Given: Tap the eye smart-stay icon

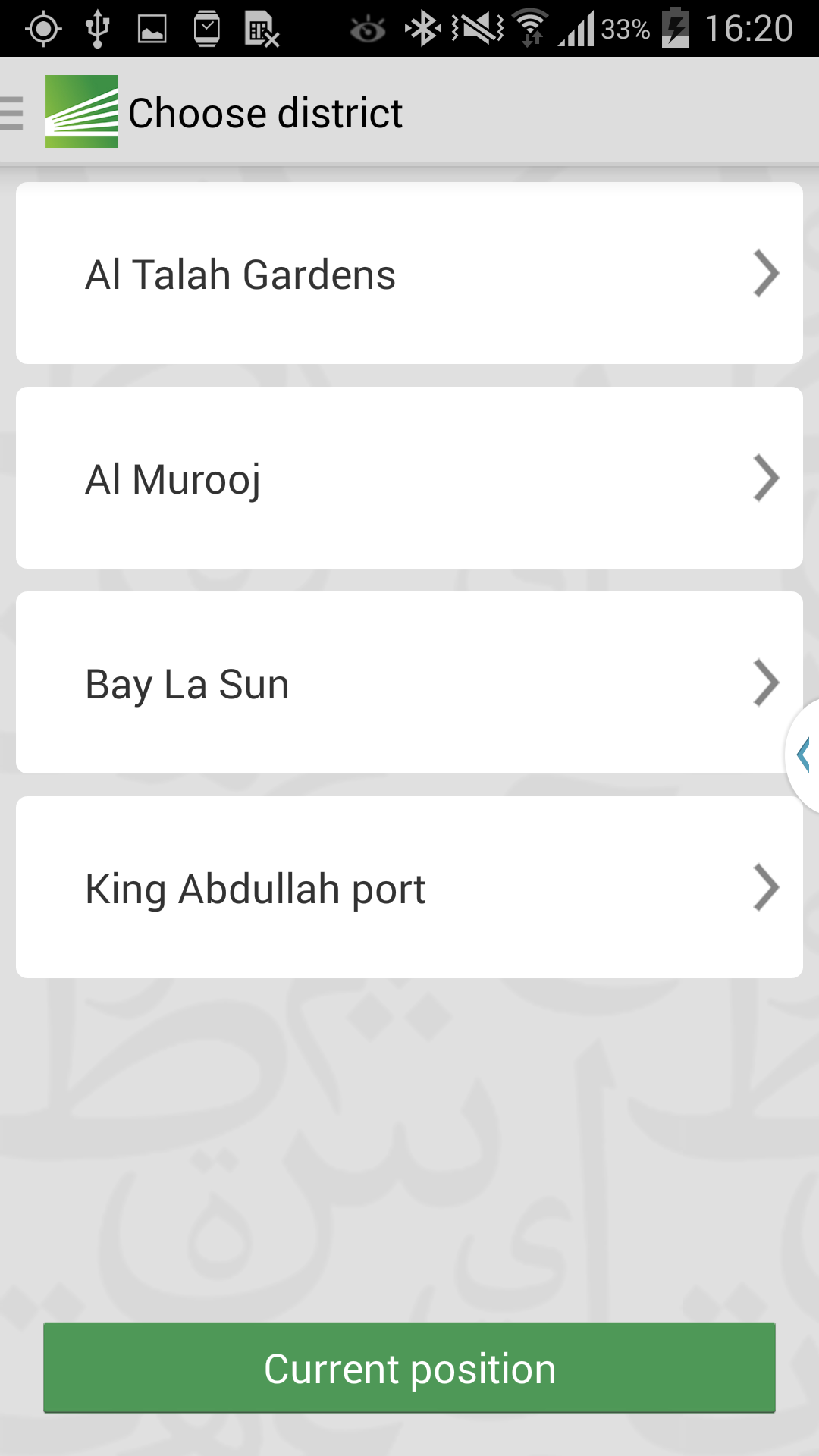Looking at the screenshot, I should (x=368, y=30).
